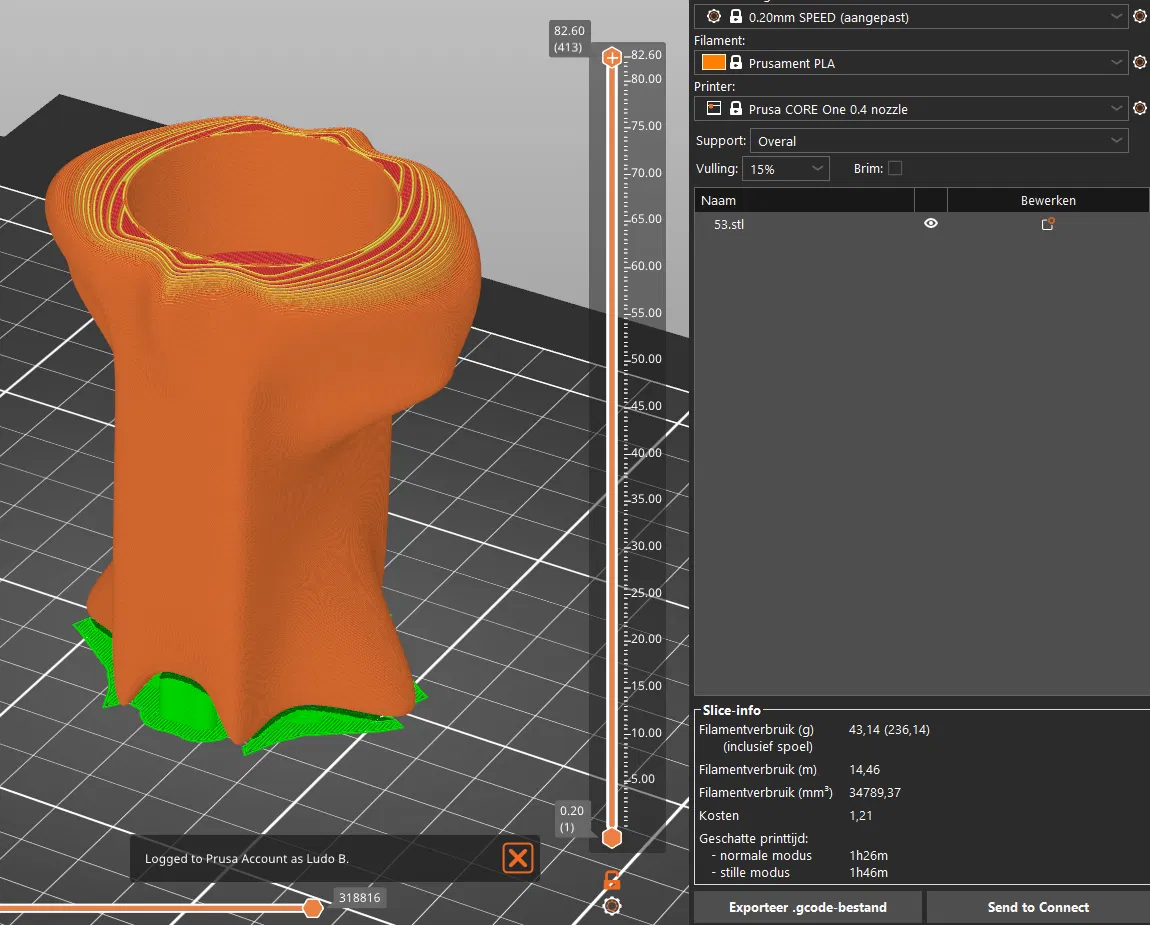Click the top layer slider plus handle

(612, 57)
